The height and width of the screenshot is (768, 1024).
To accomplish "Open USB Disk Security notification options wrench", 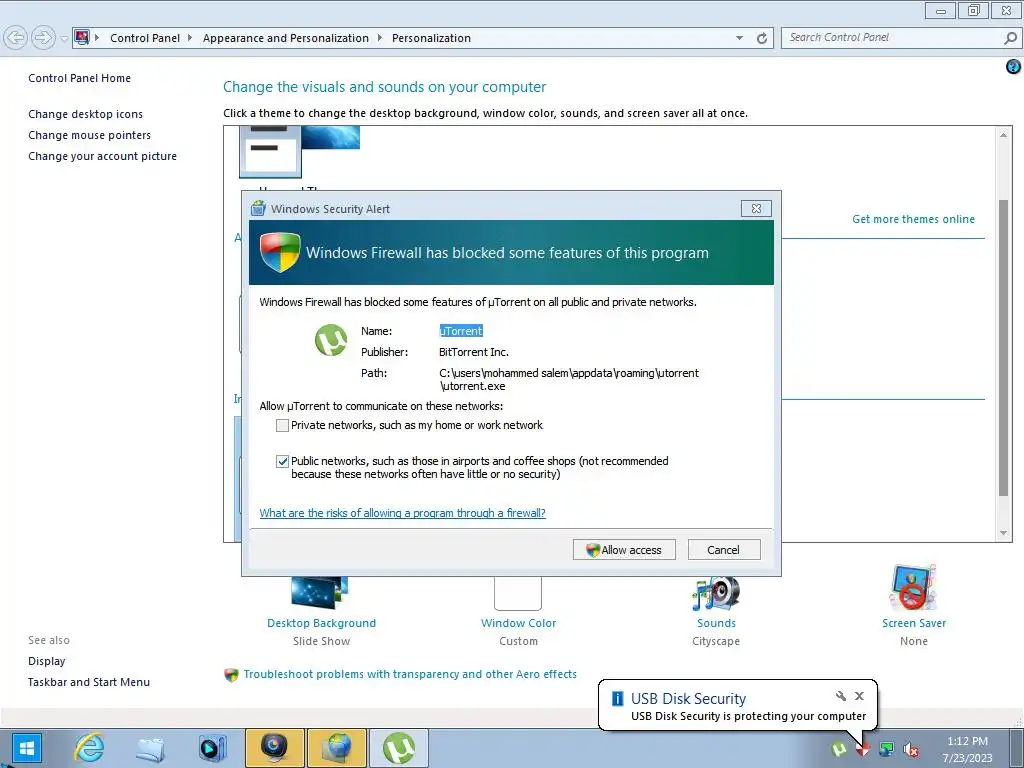I will point(840,696).
